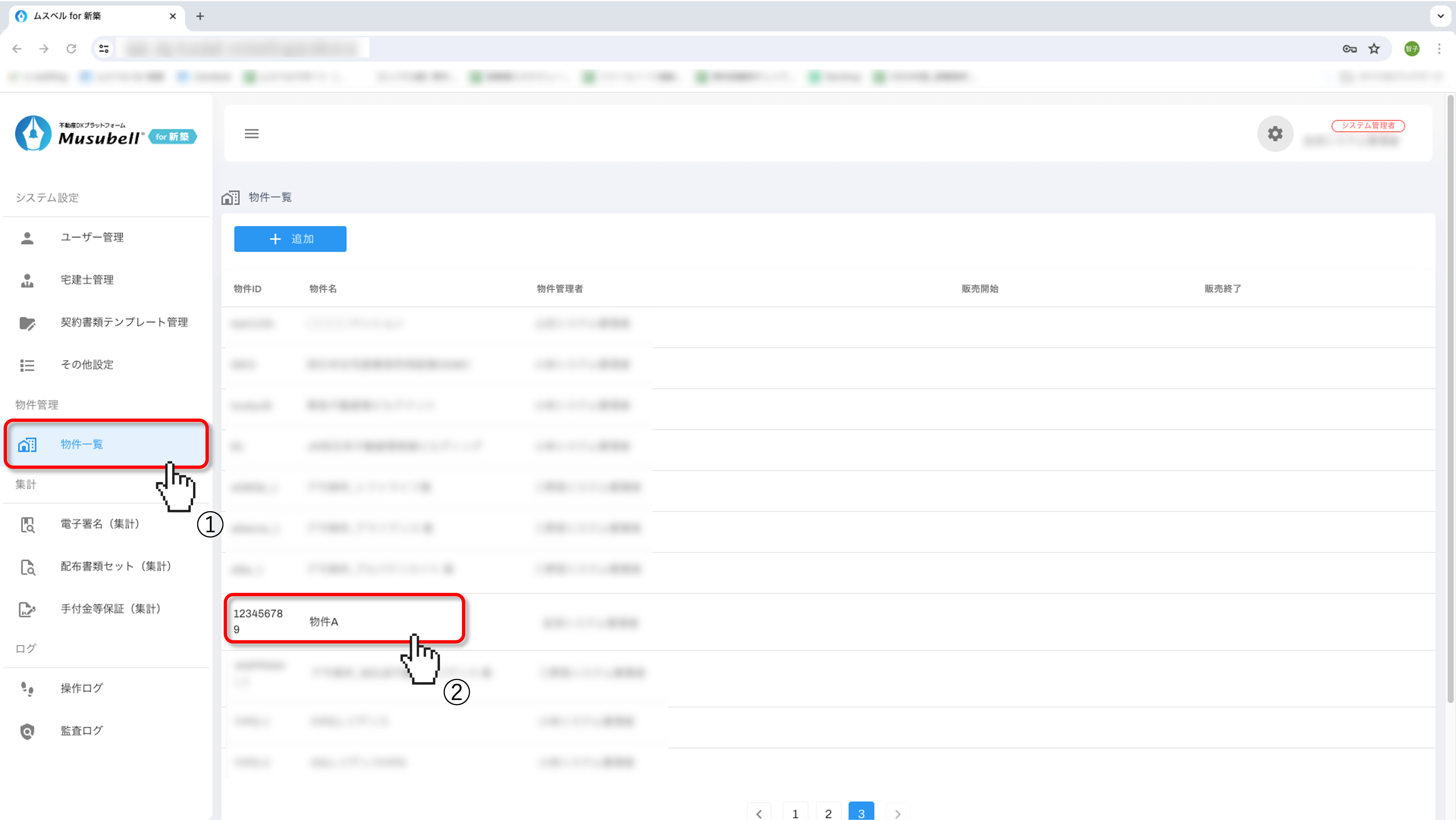The image size is (1456, 820).
Task: Open ユーザー管理 in the sidebar
Action: click(92, 237)
